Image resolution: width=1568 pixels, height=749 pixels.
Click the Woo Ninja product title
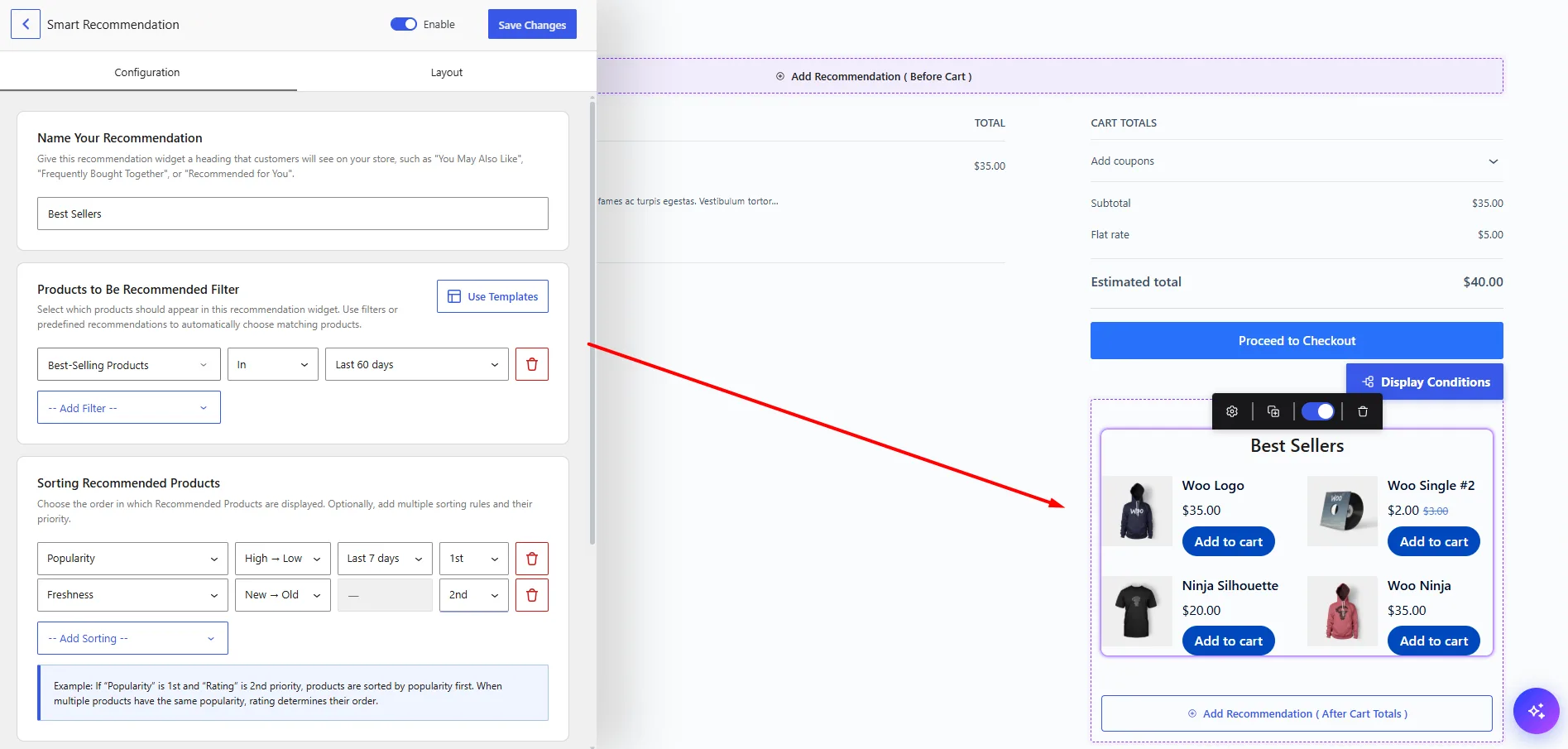(1419, 586)
